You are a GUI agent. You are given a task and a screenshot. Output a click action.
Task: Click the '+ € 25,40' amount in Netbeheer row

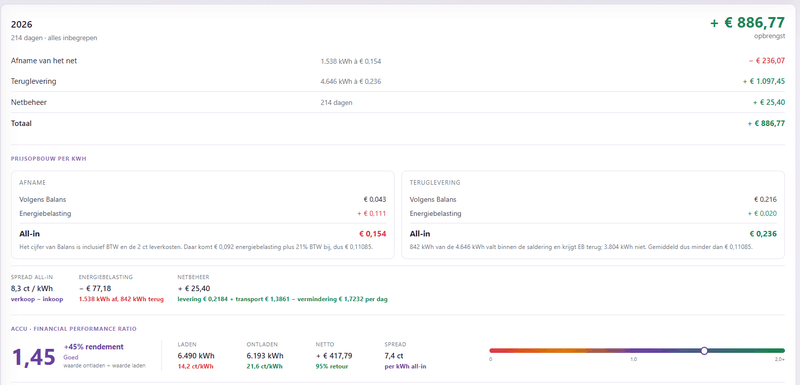click(x=769, y=102)
